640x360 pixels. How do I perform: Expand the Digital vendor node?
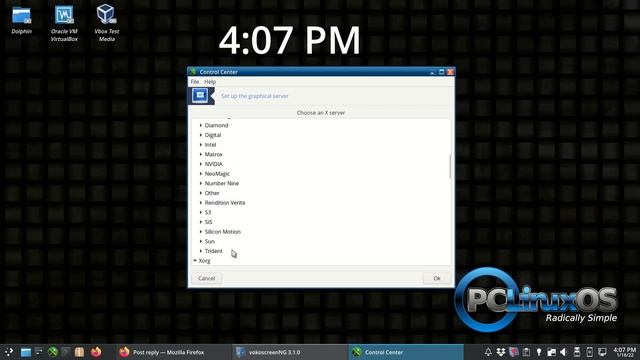click(x=200, y=135)
